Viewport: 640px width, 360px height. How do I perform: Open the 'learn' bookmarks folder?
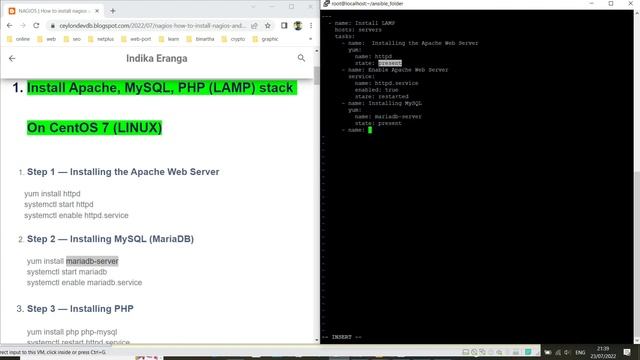pos(169,39)
